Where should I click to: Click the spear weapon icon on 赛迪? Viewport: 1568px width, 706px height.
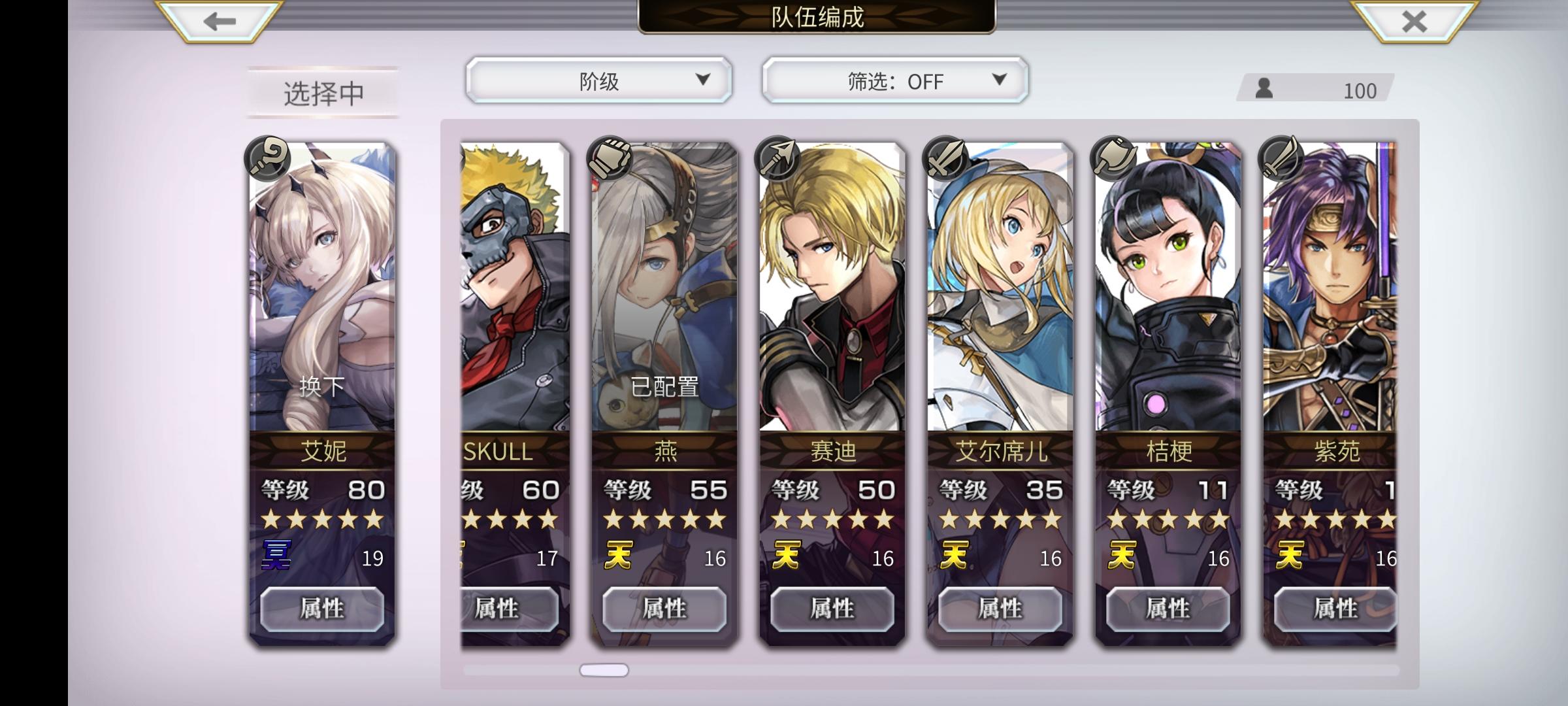pos(778,159)
